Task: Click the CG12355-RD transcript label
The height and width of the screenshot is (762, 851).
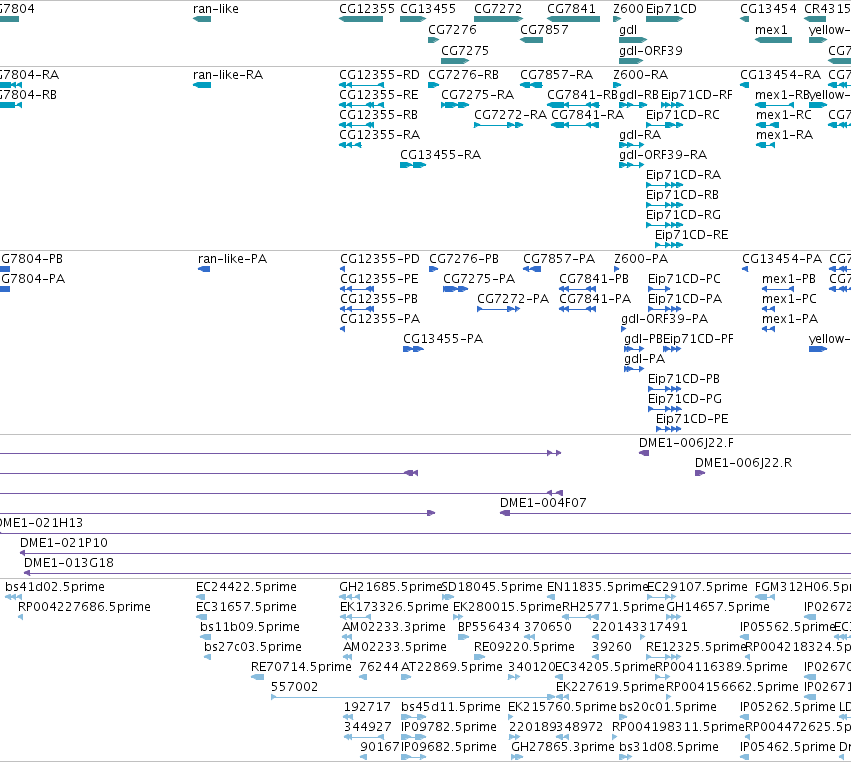Action: point(379,75)
